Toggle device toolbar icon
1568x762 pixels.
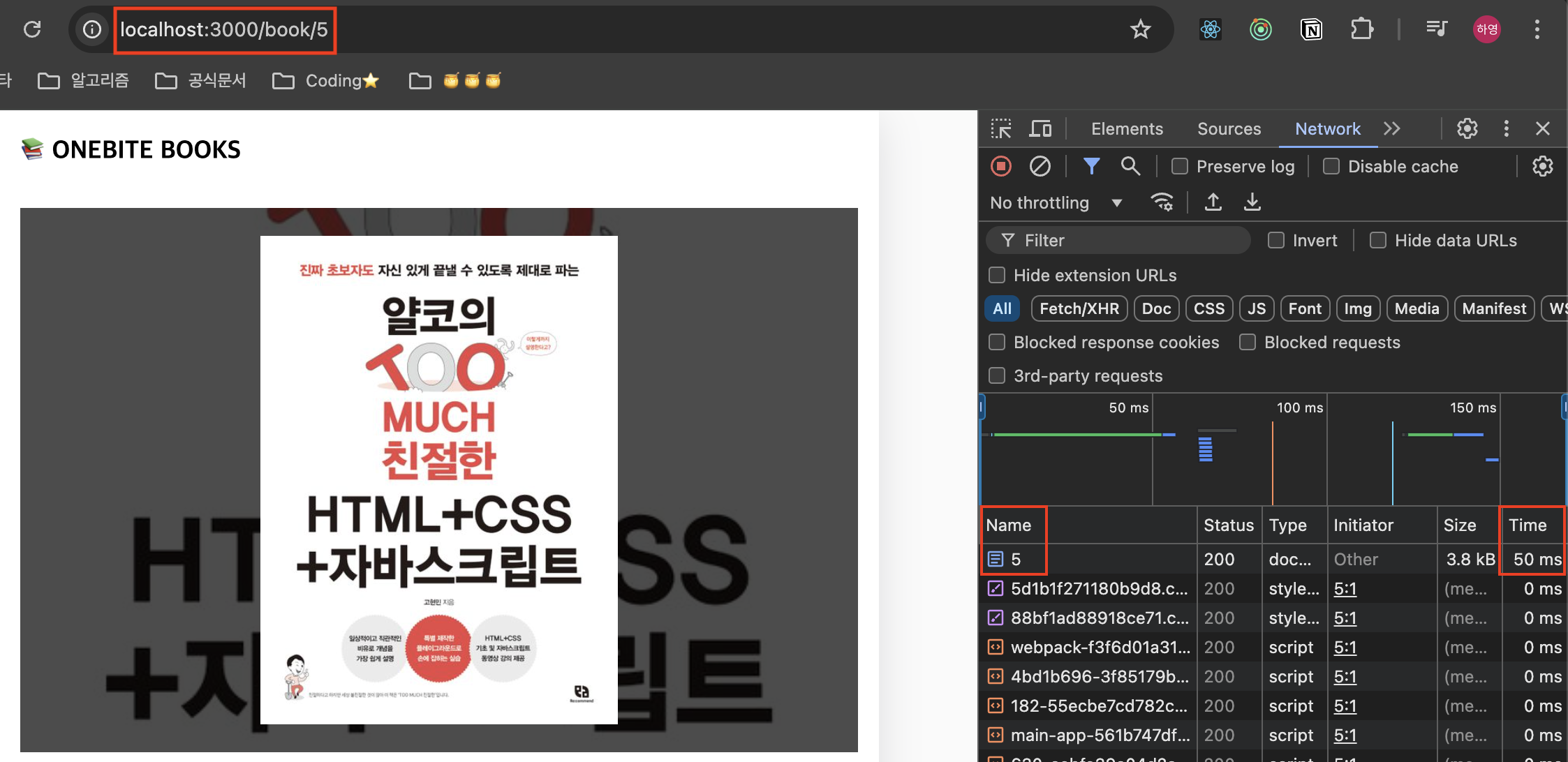click(x=1040, y=129)
